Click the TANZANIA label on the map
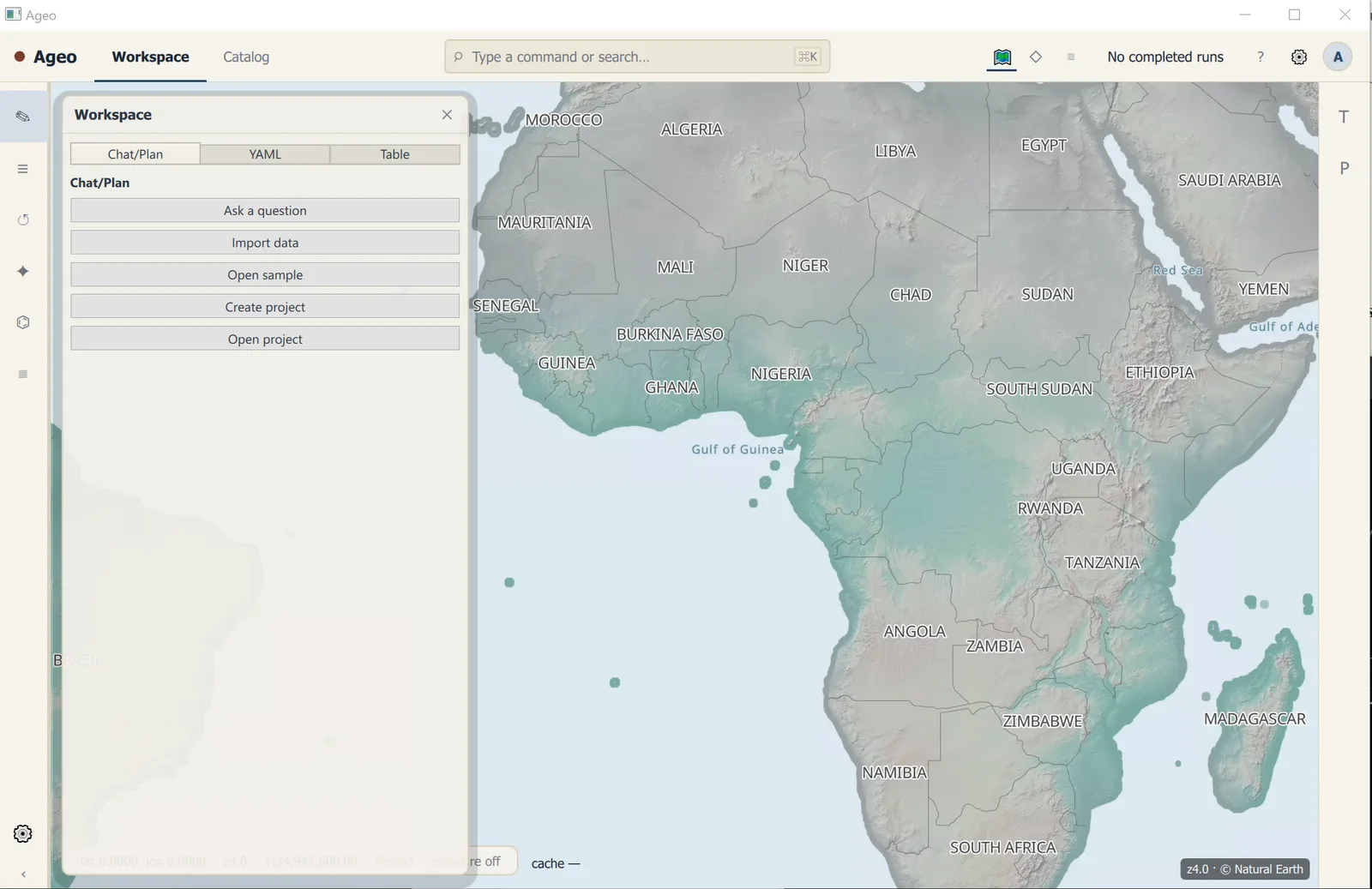This screenshot has height=889, width=1372. [x=1102, y=562]
